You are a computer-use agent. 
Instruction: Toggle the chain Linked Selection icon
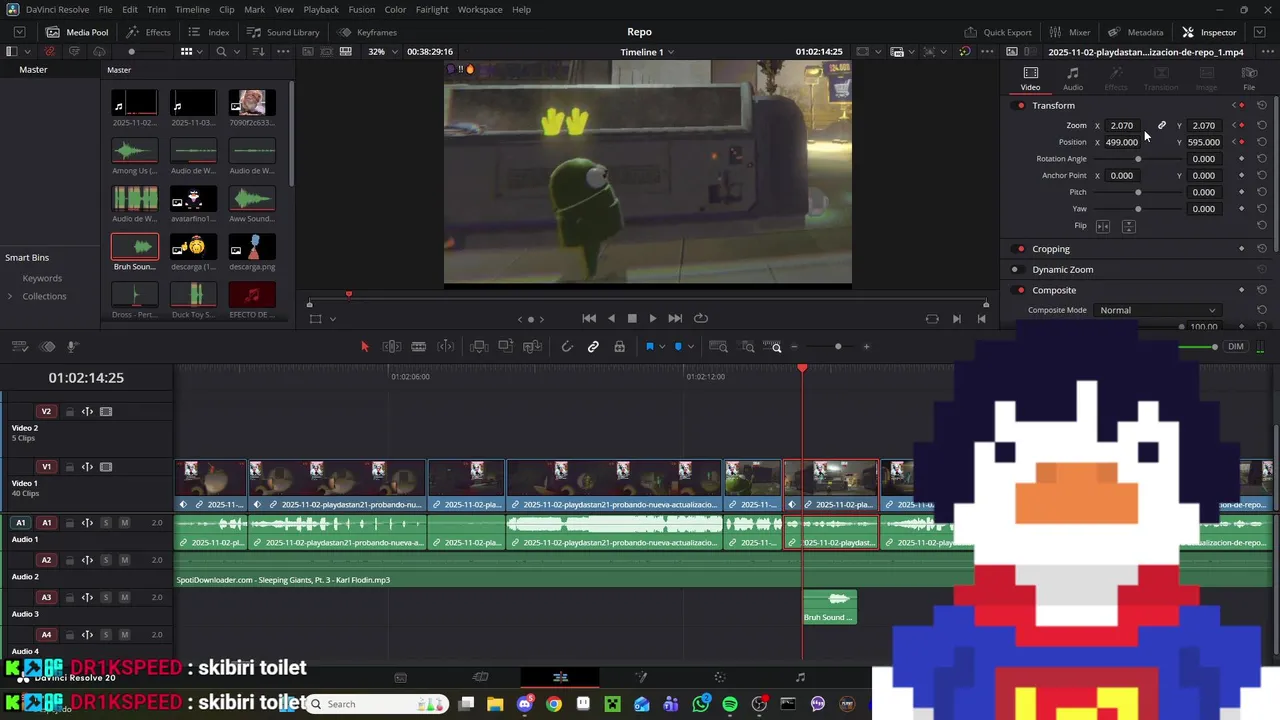point(593,347)
